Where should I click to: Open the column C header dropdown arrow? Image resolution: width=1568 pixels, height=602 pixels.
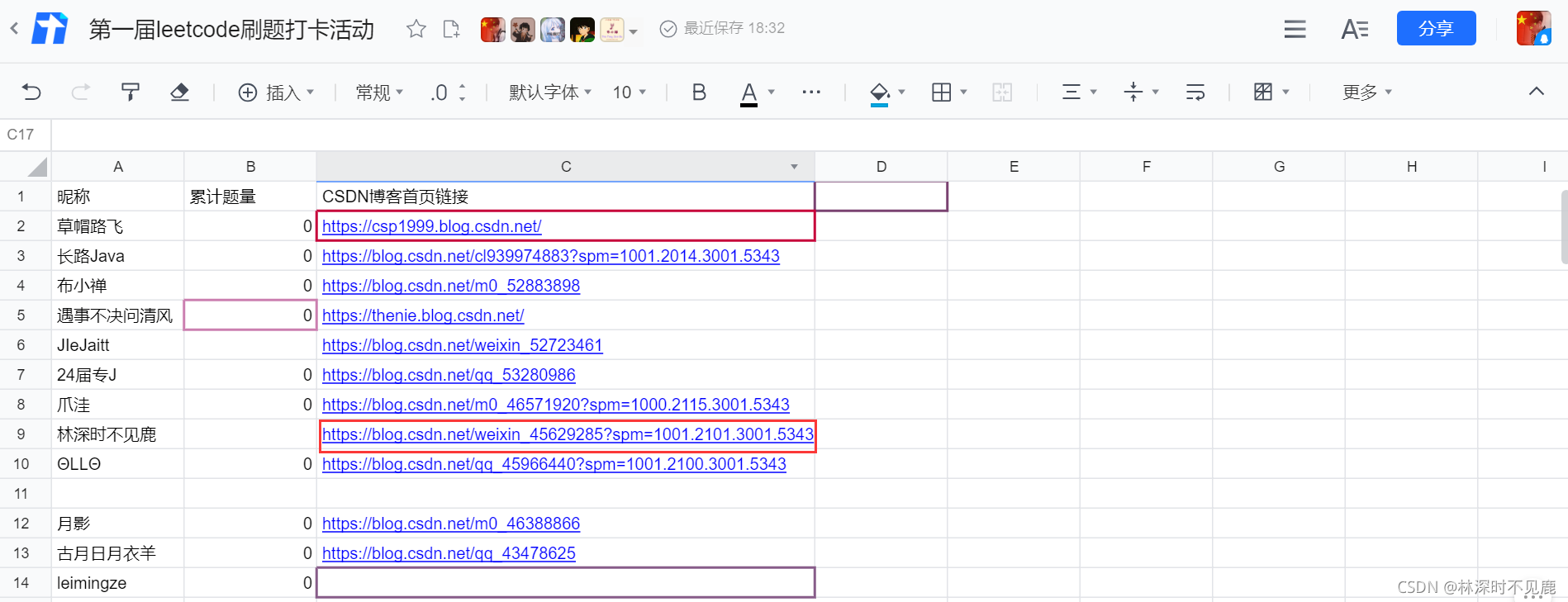pyautogui.click(x=794, y=167)
